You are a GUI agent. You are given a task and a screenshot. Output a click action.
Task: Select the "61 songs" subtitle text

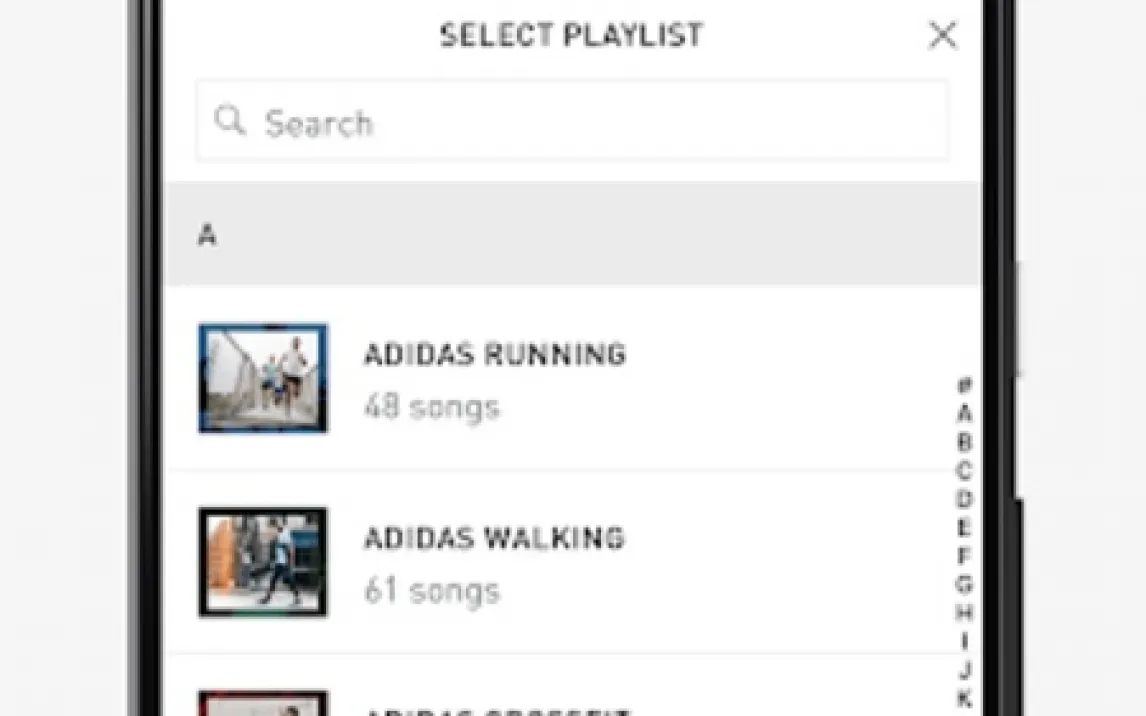pos(431,591)
